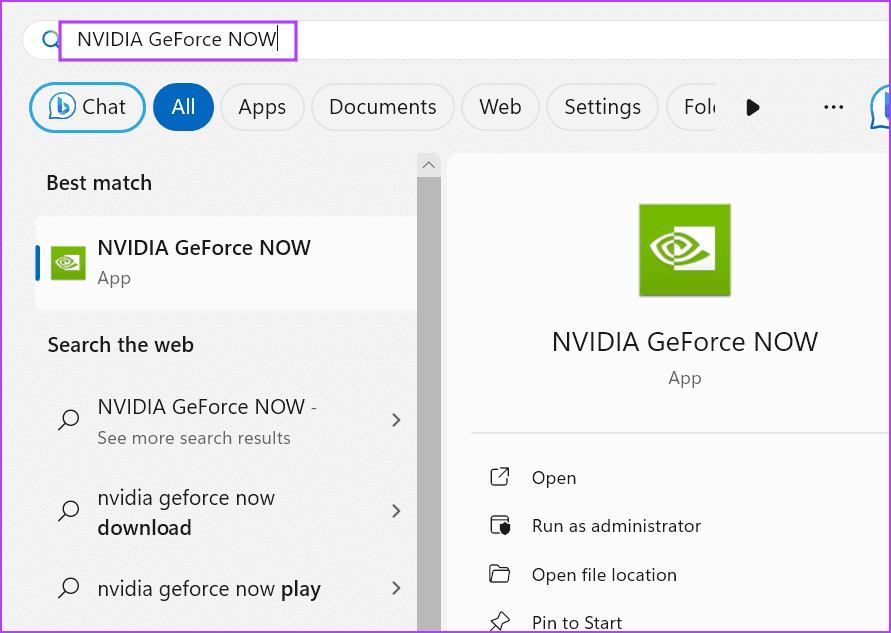891x633 pixels.
Task: Click the Open launch icon
Action: click(x=500, y=477)
